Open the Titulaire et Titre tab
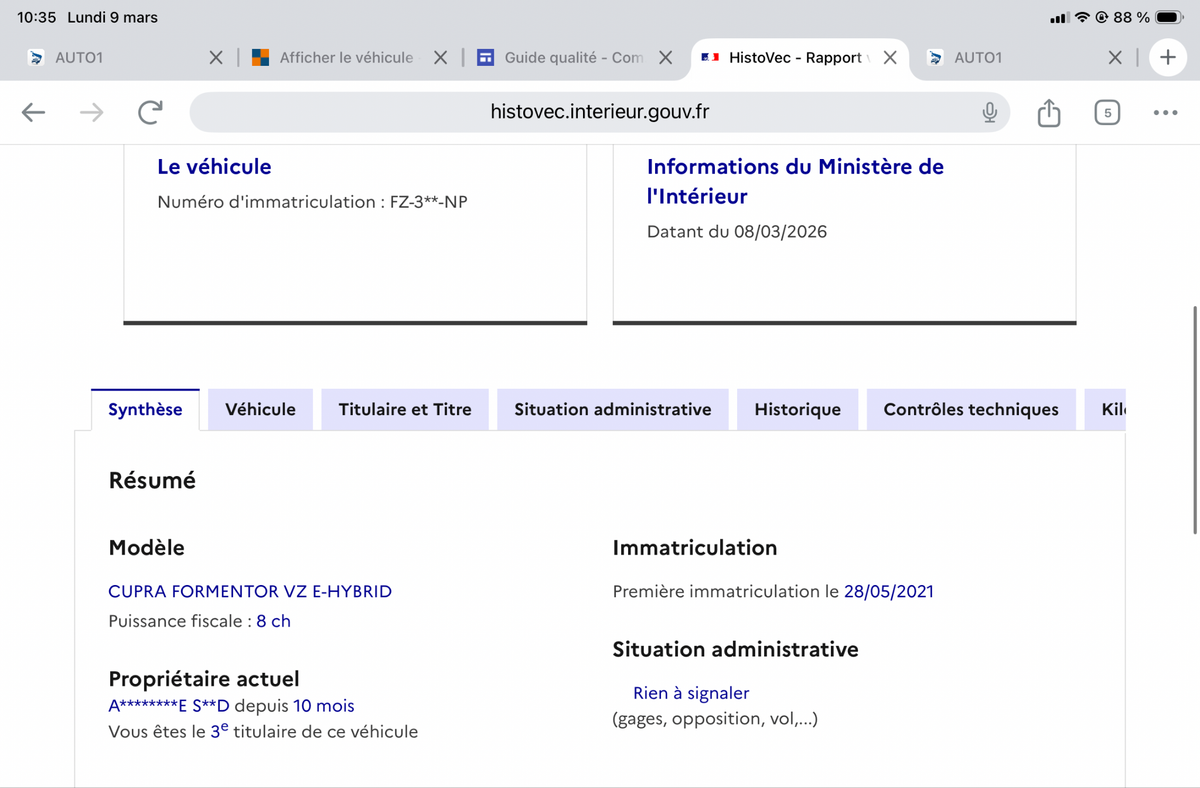Viewport: 1200px width, 788px height. (x=405, y=410)
